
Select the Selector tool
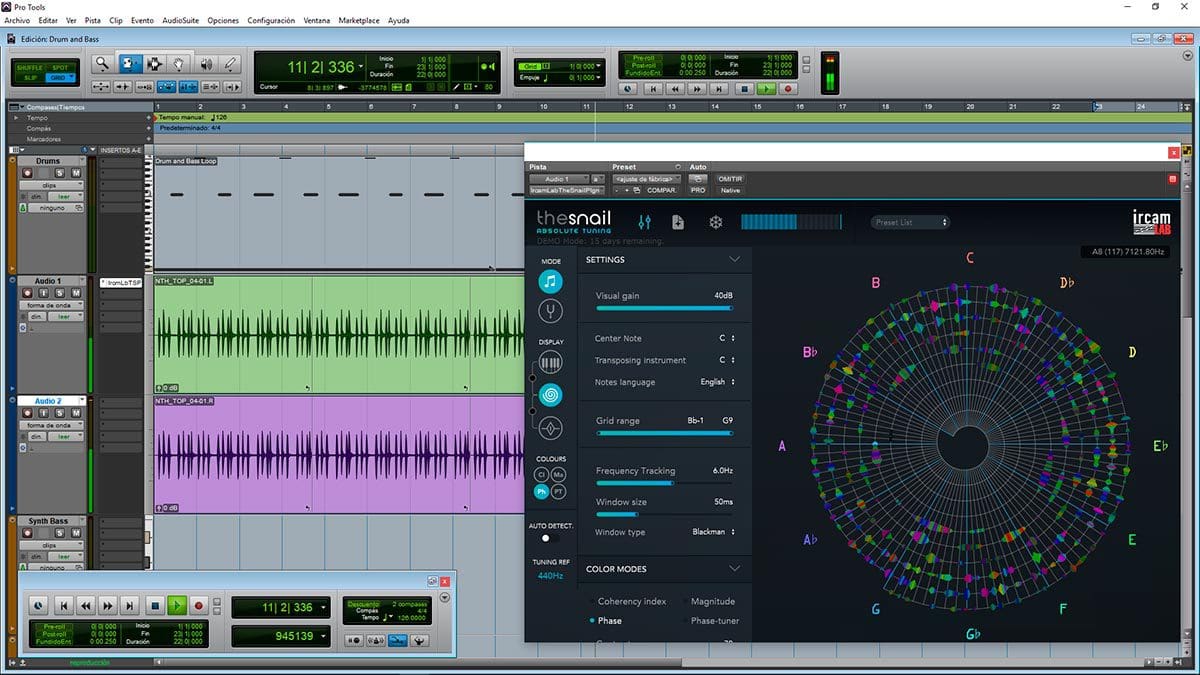tap(155, 64)
